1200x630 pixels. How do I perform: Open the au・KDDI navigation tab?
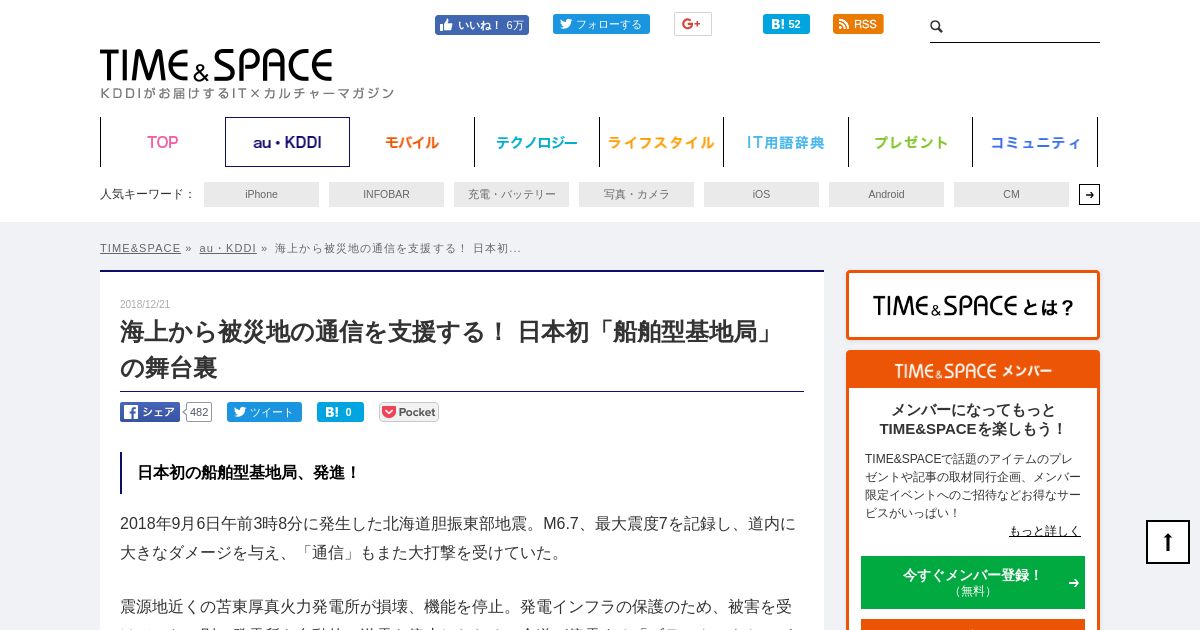tap(287, 142)
